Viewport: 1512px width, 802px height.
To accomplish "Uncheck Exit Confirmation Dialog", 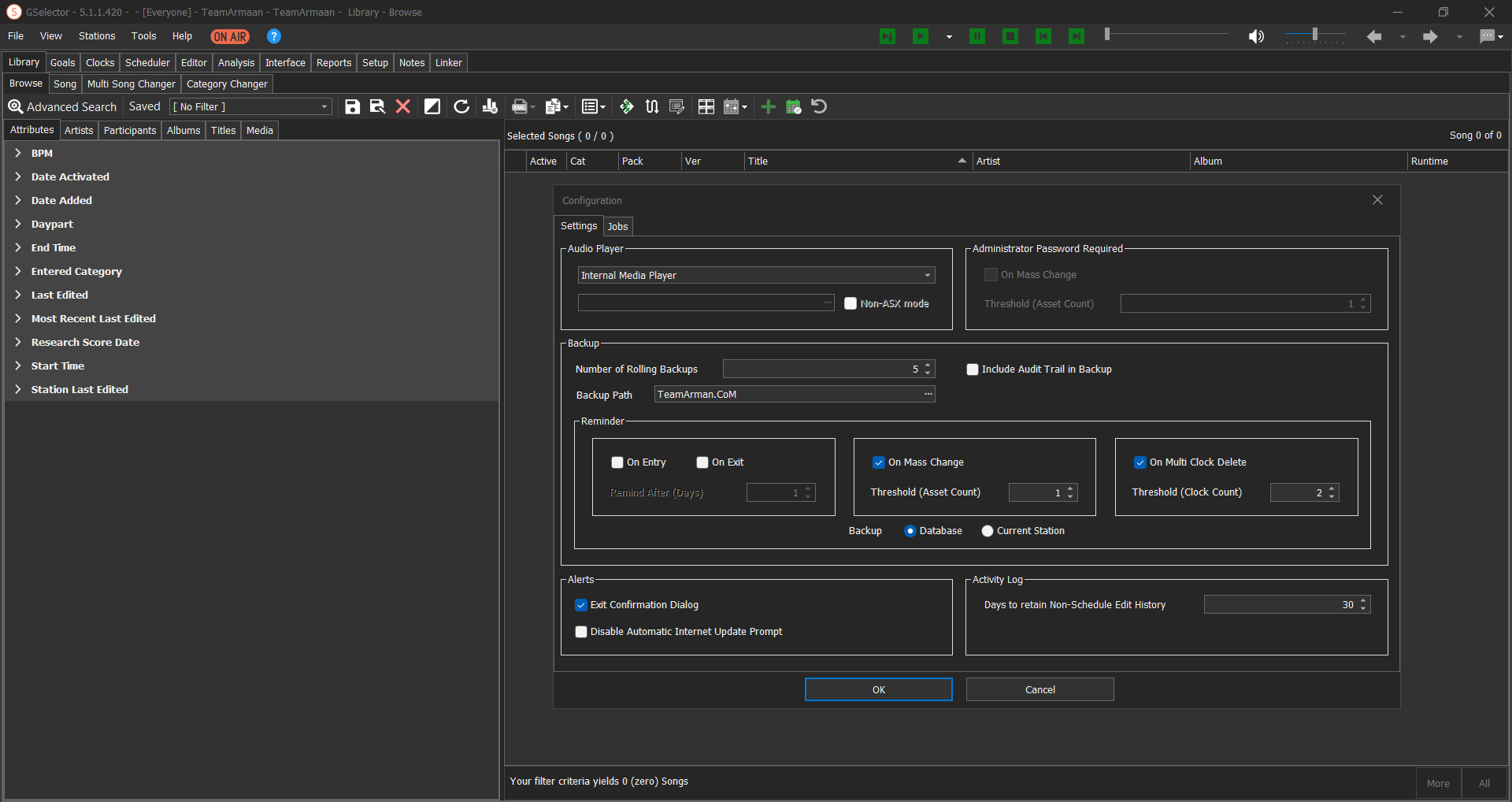I will 581,605.
